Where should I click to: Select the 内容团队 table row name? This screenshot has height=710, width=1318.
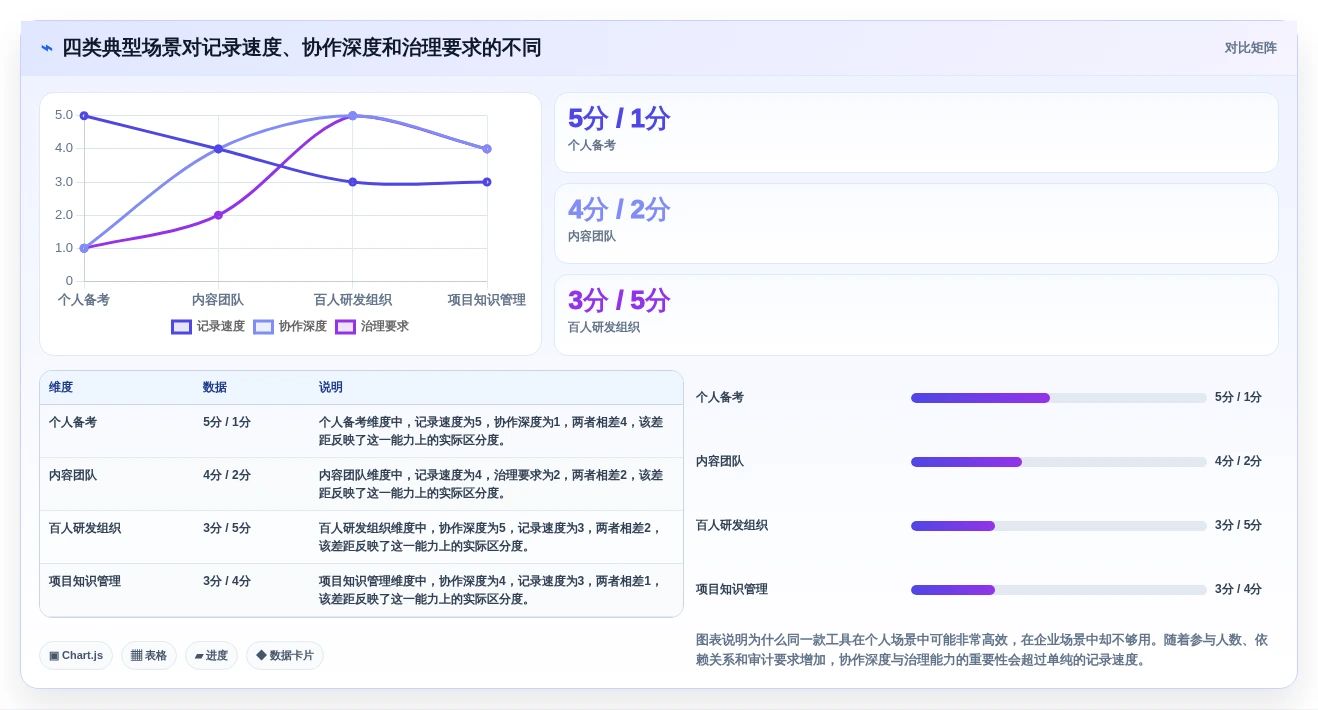pos(73,475)
